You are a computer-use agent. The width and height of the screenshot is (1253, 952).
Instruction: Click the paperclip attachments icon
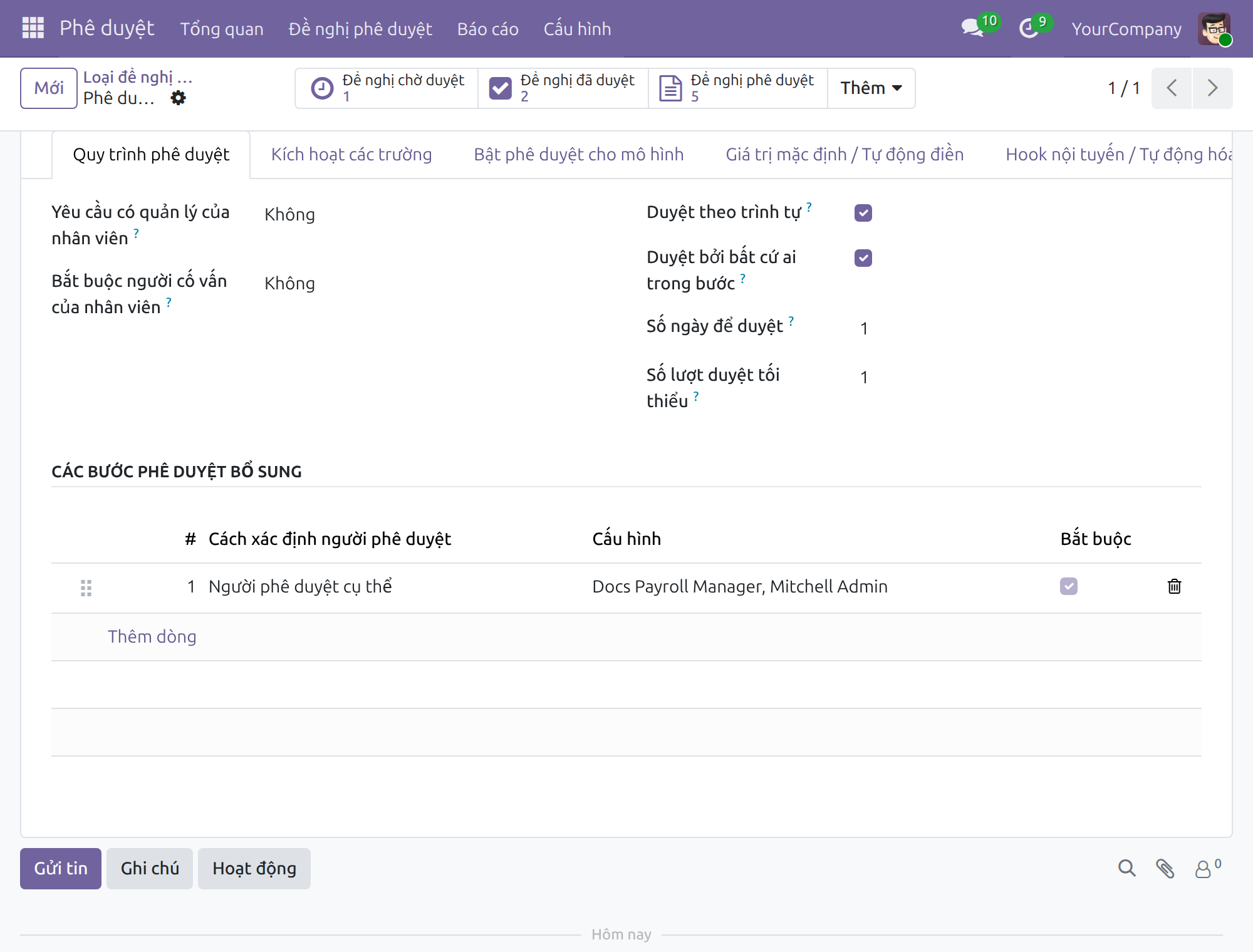pyautogui.click(x=1165, y=868)
